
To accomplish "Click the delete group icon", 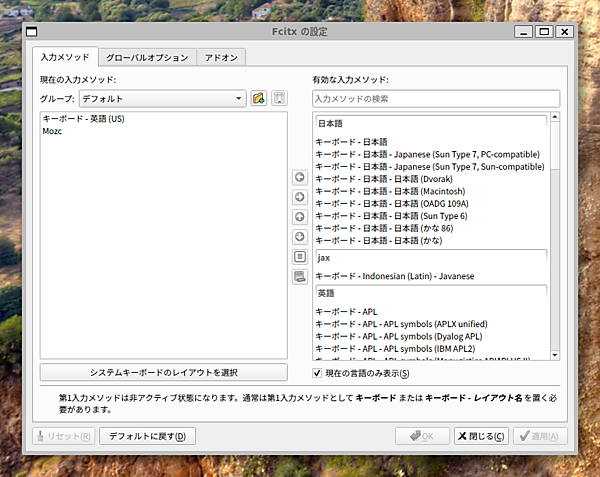I will coord(279,98).
